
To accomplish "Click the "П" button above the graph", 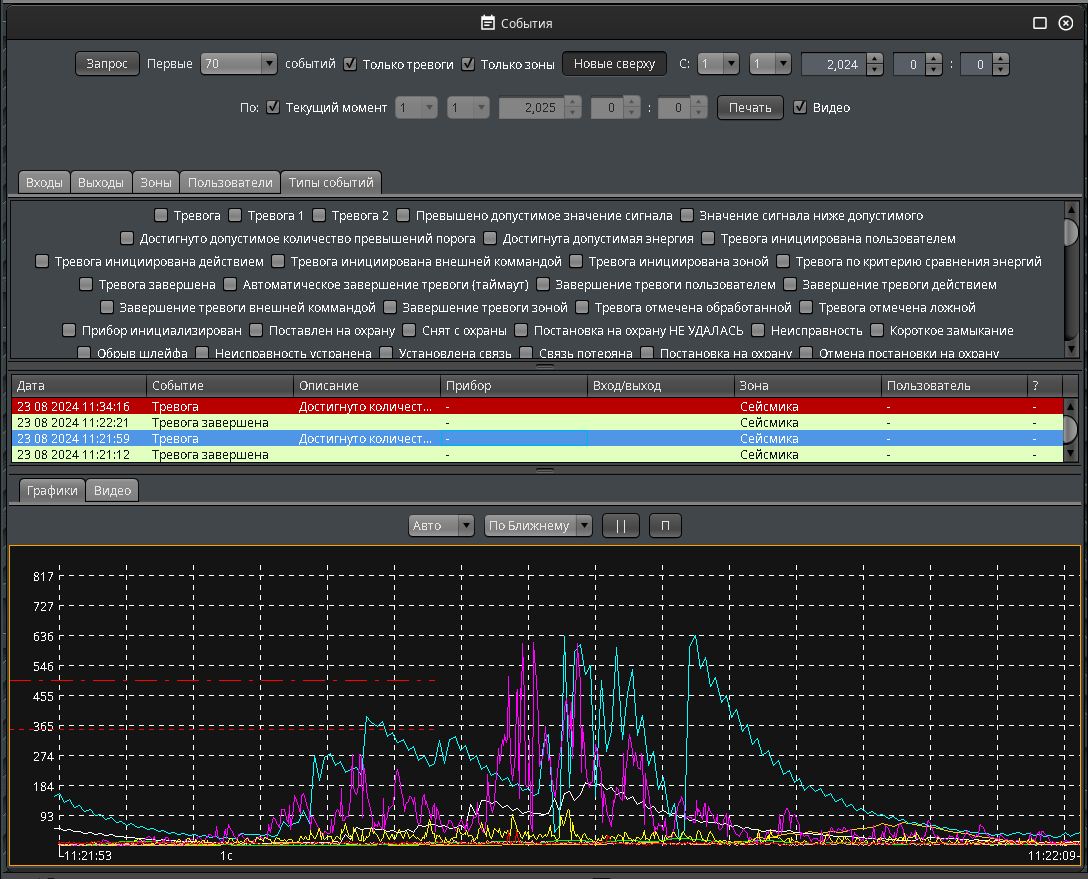I will [x=665, y=526].
